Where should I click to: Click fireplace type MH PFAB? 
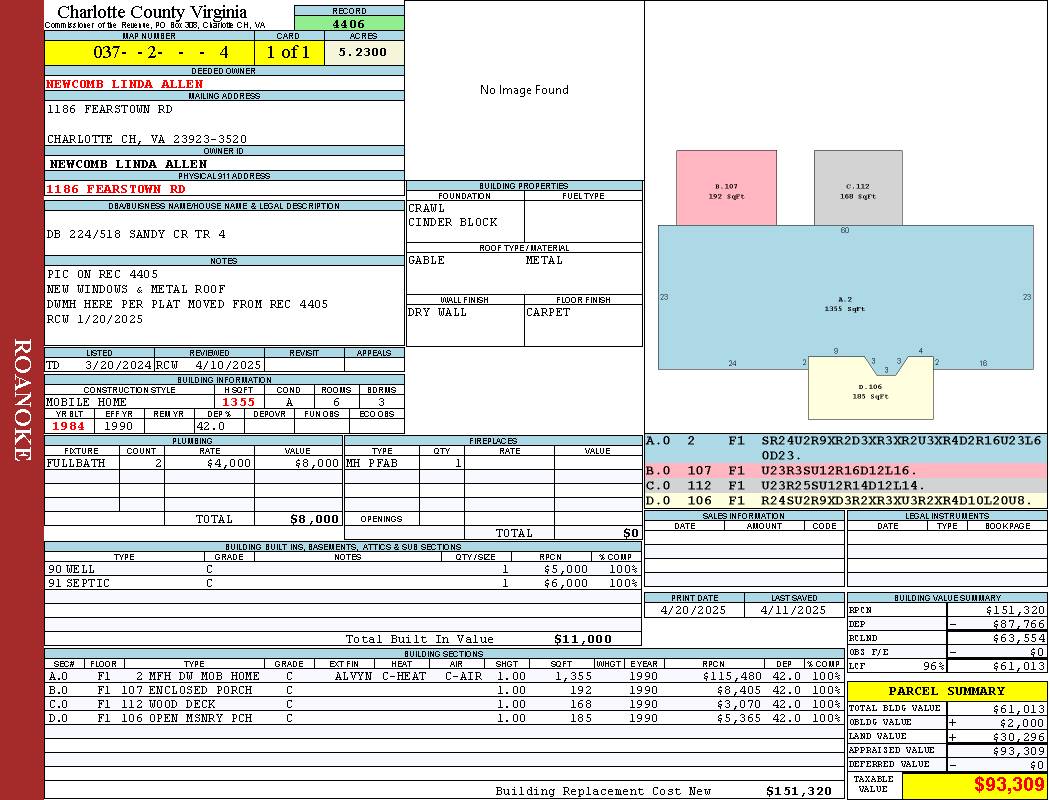coord(372,463)
